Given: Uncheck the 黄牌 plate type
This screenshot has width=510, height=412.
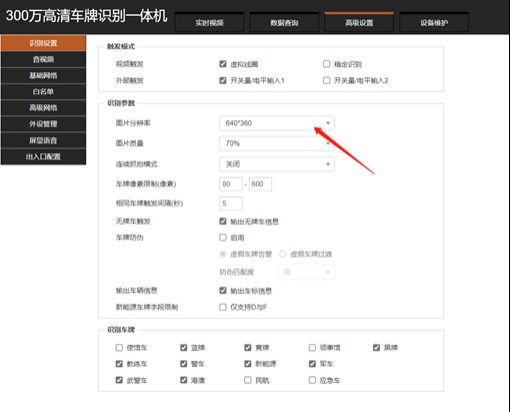Looking at the screenshot, I should coord(248,348).
